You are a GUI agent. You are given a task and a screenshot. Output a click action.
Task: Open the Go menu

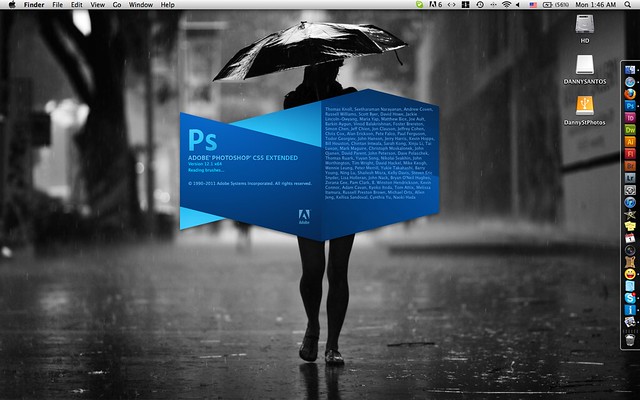[x=117, y=5]
